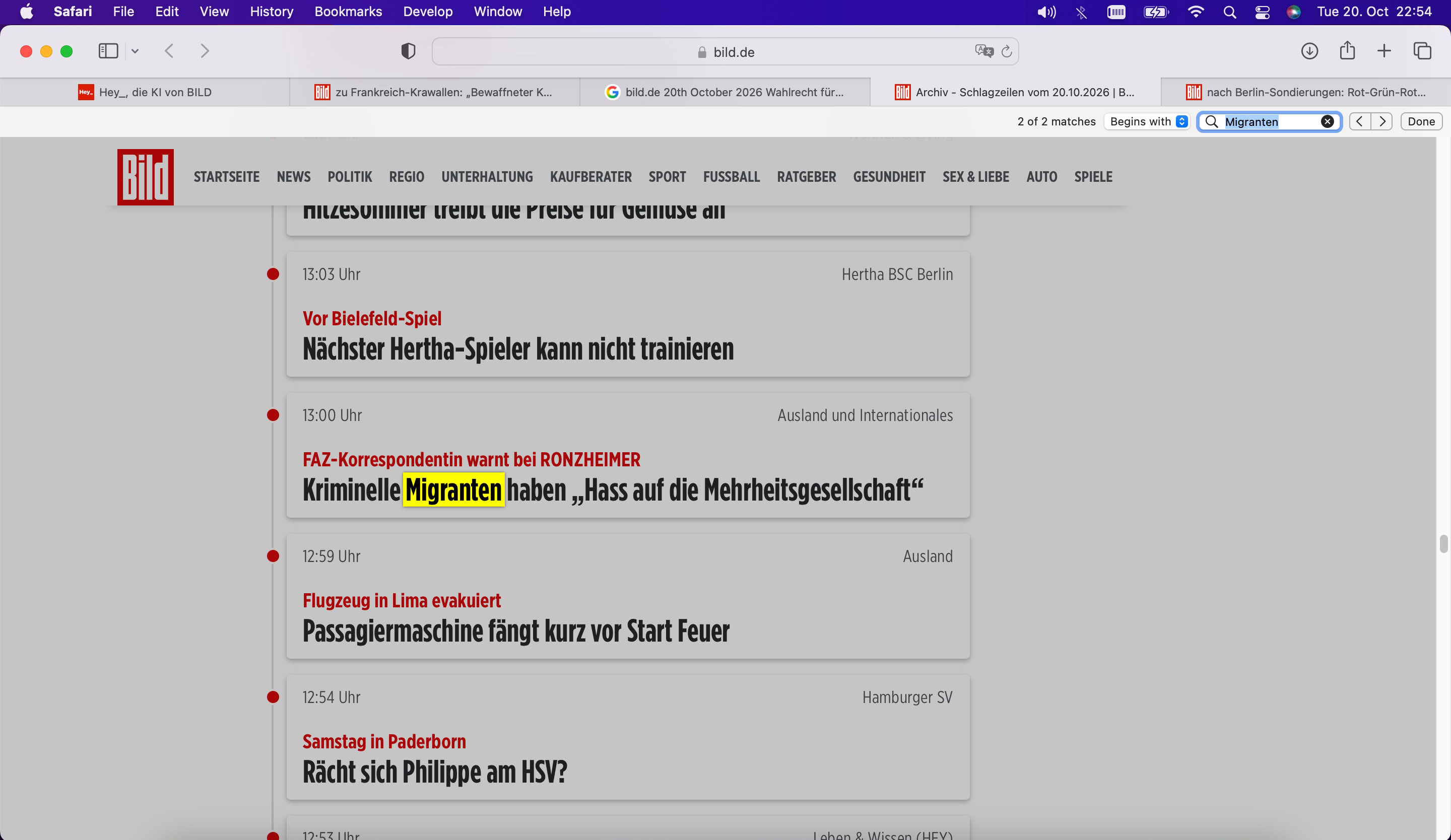Jump to the next search match
1451x840 pixels.
click(1382, 121)
